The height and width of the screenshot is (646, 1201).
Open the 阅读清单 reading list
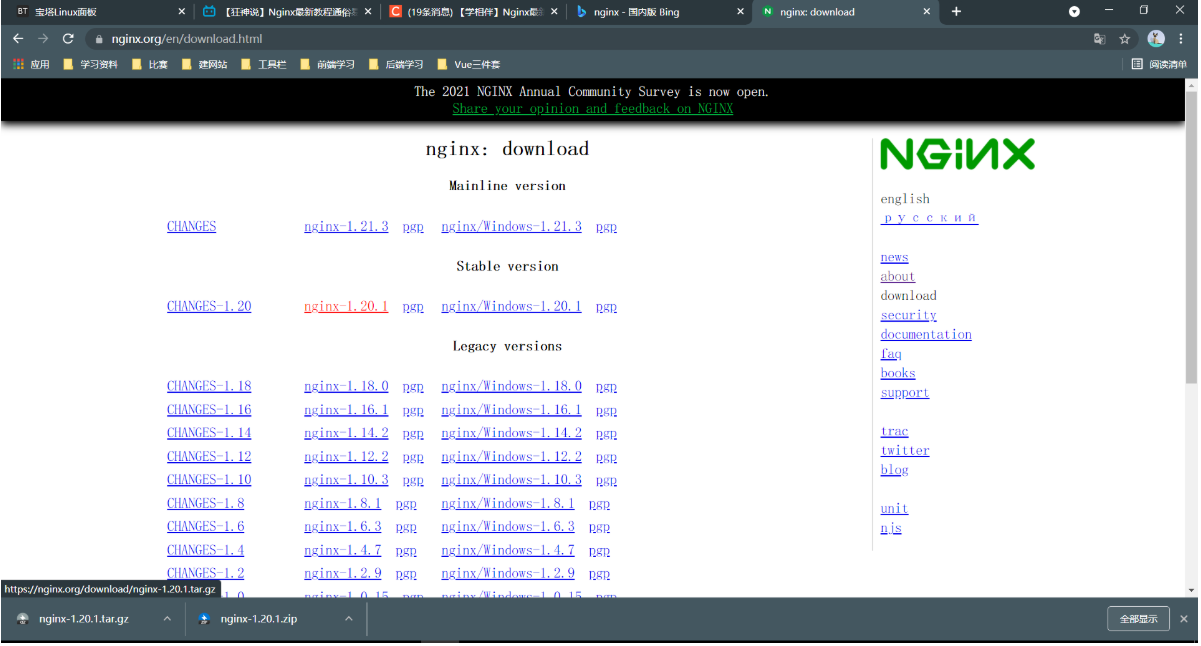[x=1159, y=64]
